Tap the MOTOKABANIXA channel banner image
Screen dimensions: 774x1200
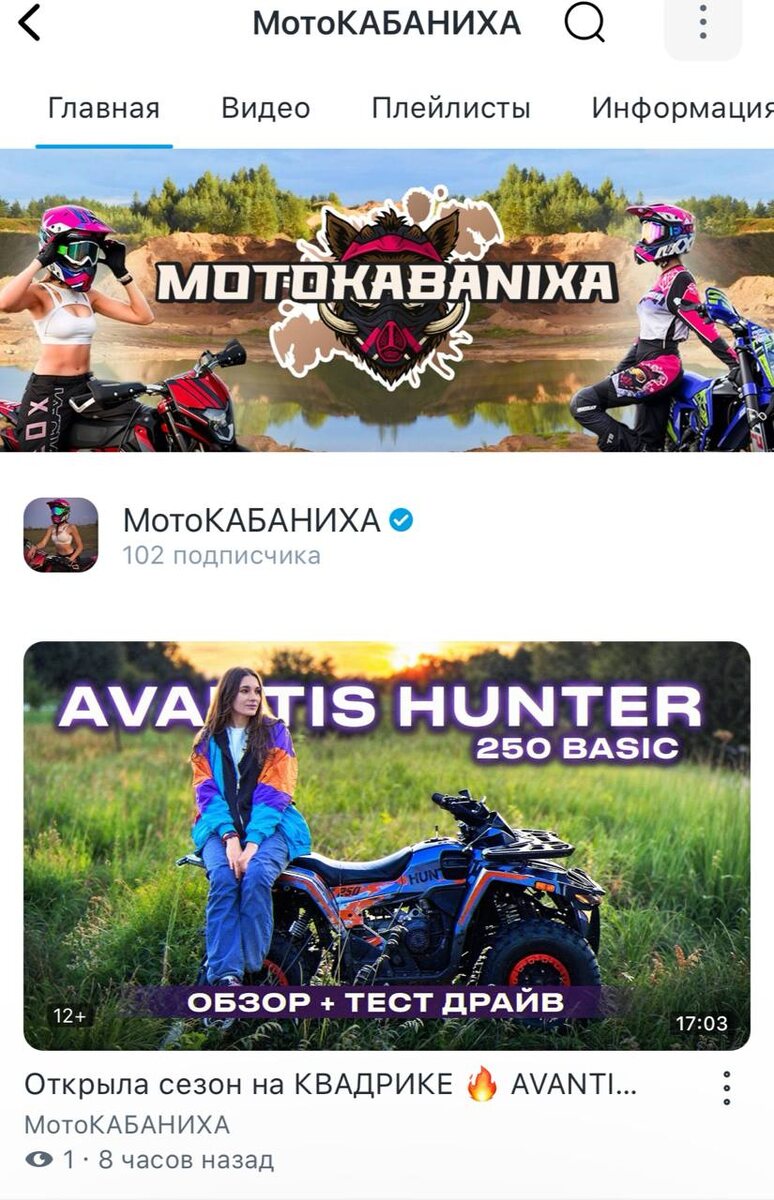point(387,301)
